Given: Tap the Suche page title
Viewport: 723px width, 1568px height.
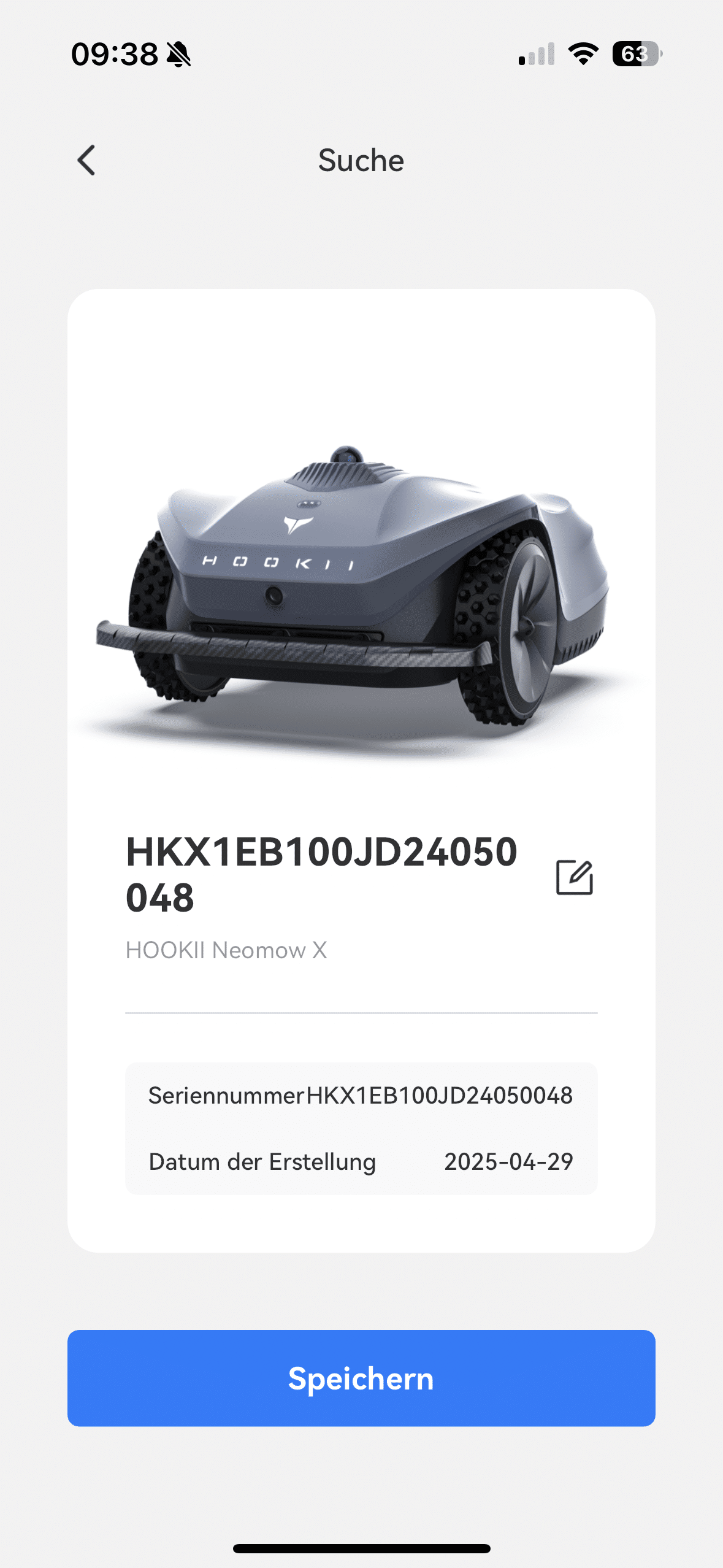Looking at the screenshot, I should (361, 161).
